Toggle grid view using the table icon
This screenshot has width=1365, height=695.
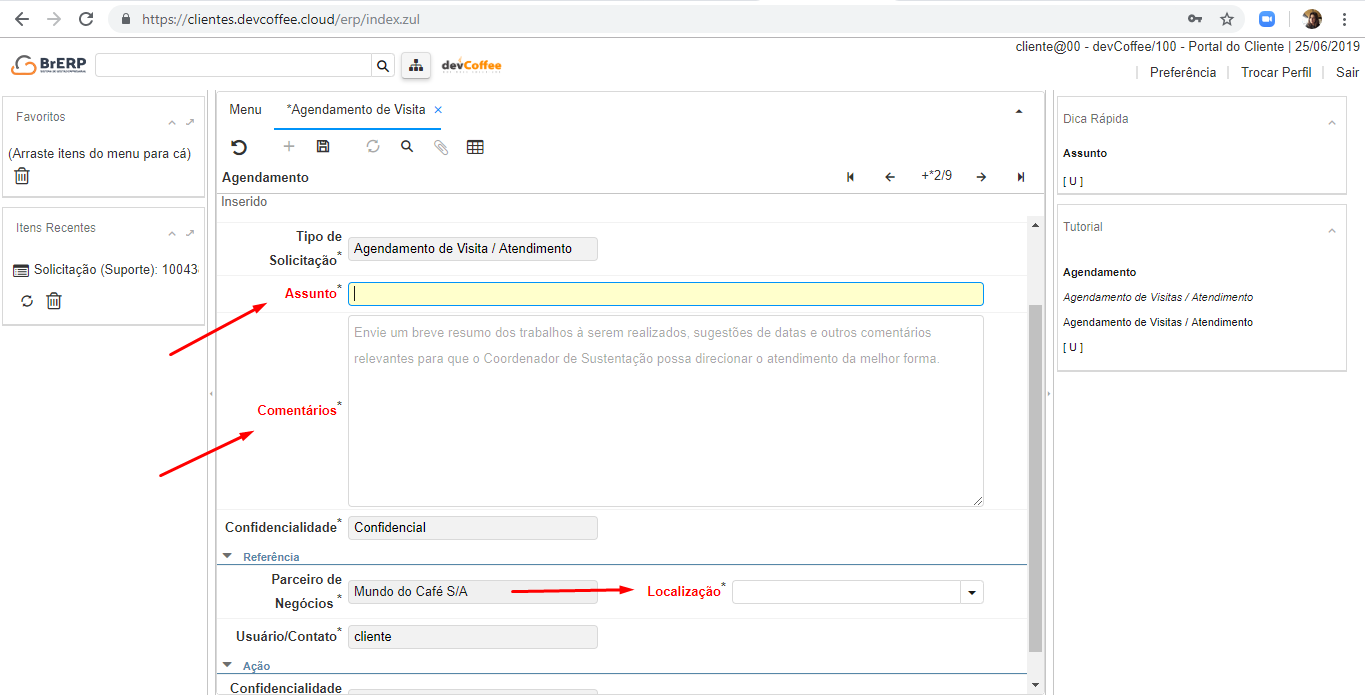(x=475, y=147)
